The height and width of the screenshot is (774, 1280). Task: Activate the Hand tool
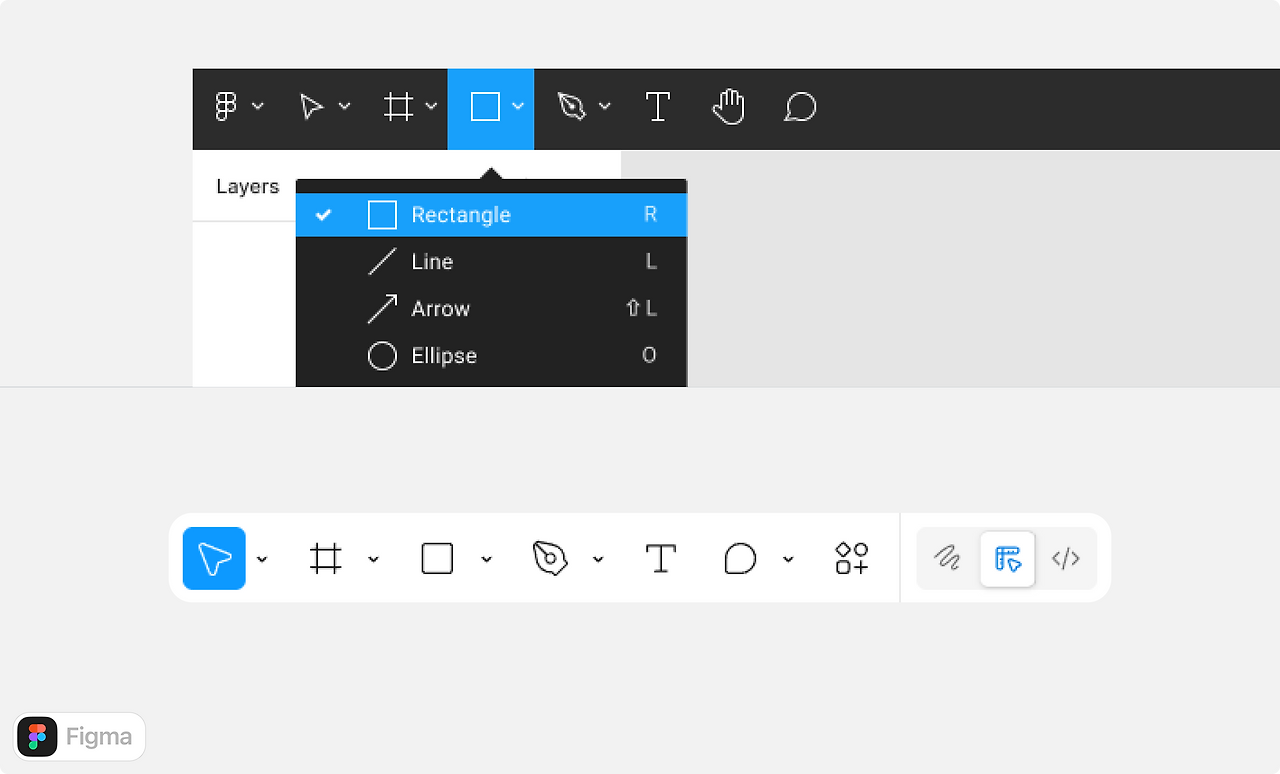[729, 107]
